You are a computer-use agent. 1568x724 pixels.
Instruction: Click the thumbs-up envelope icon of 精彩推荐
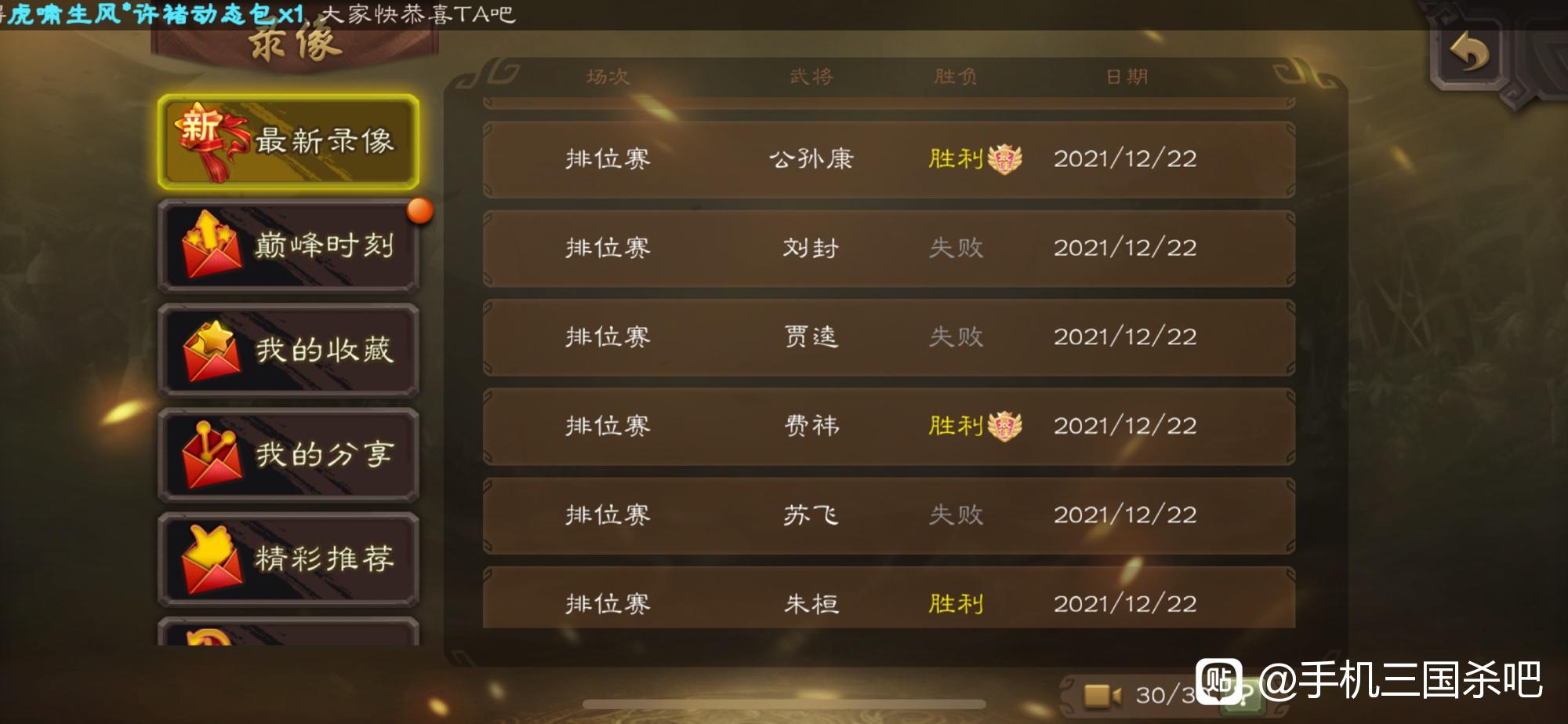click(x=212, y=558)
